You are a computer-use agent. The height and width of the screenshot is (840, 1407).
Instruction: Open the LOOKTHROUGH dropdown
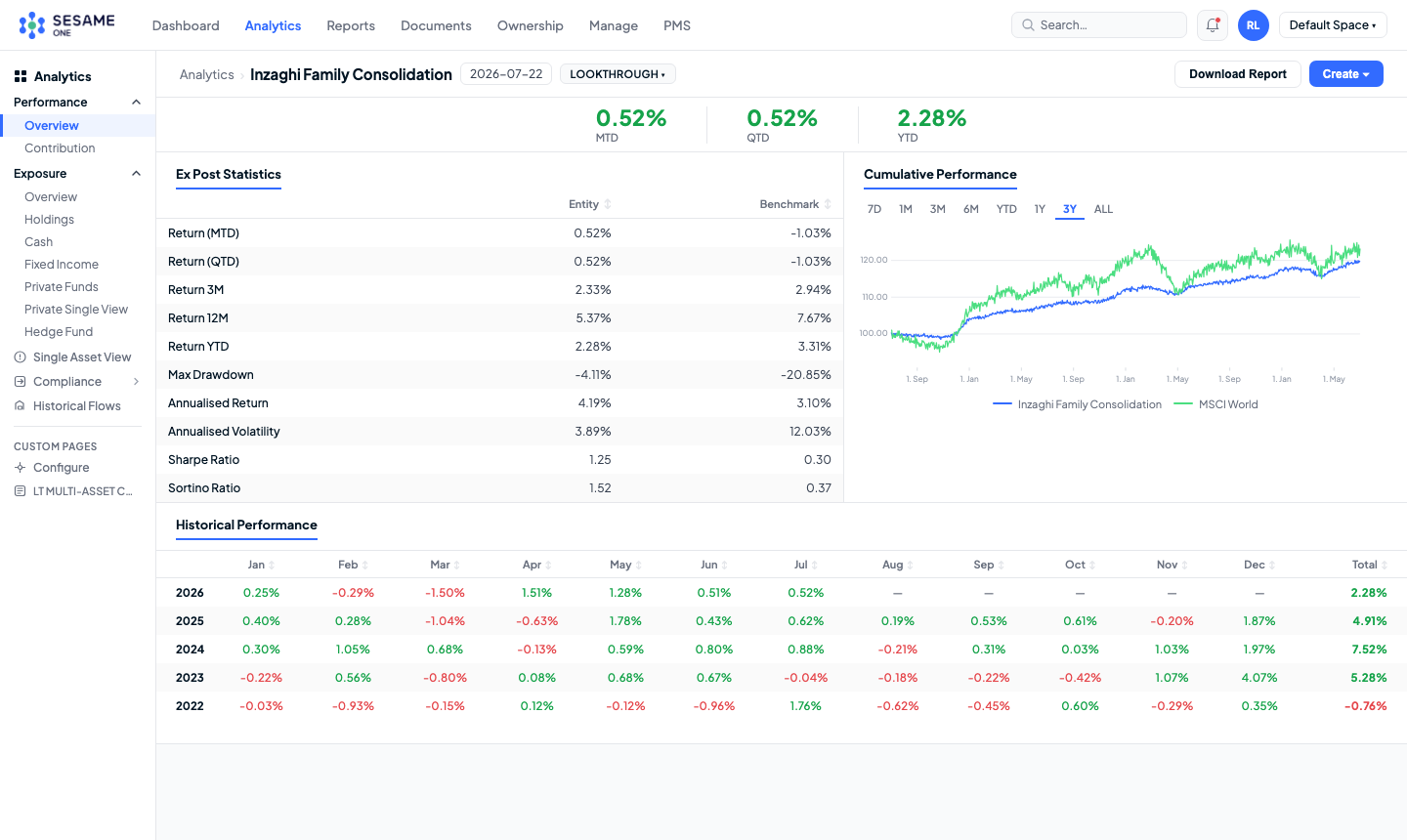618,74
